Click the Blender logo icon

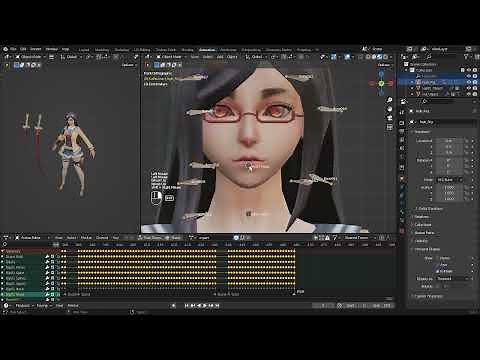5,49
